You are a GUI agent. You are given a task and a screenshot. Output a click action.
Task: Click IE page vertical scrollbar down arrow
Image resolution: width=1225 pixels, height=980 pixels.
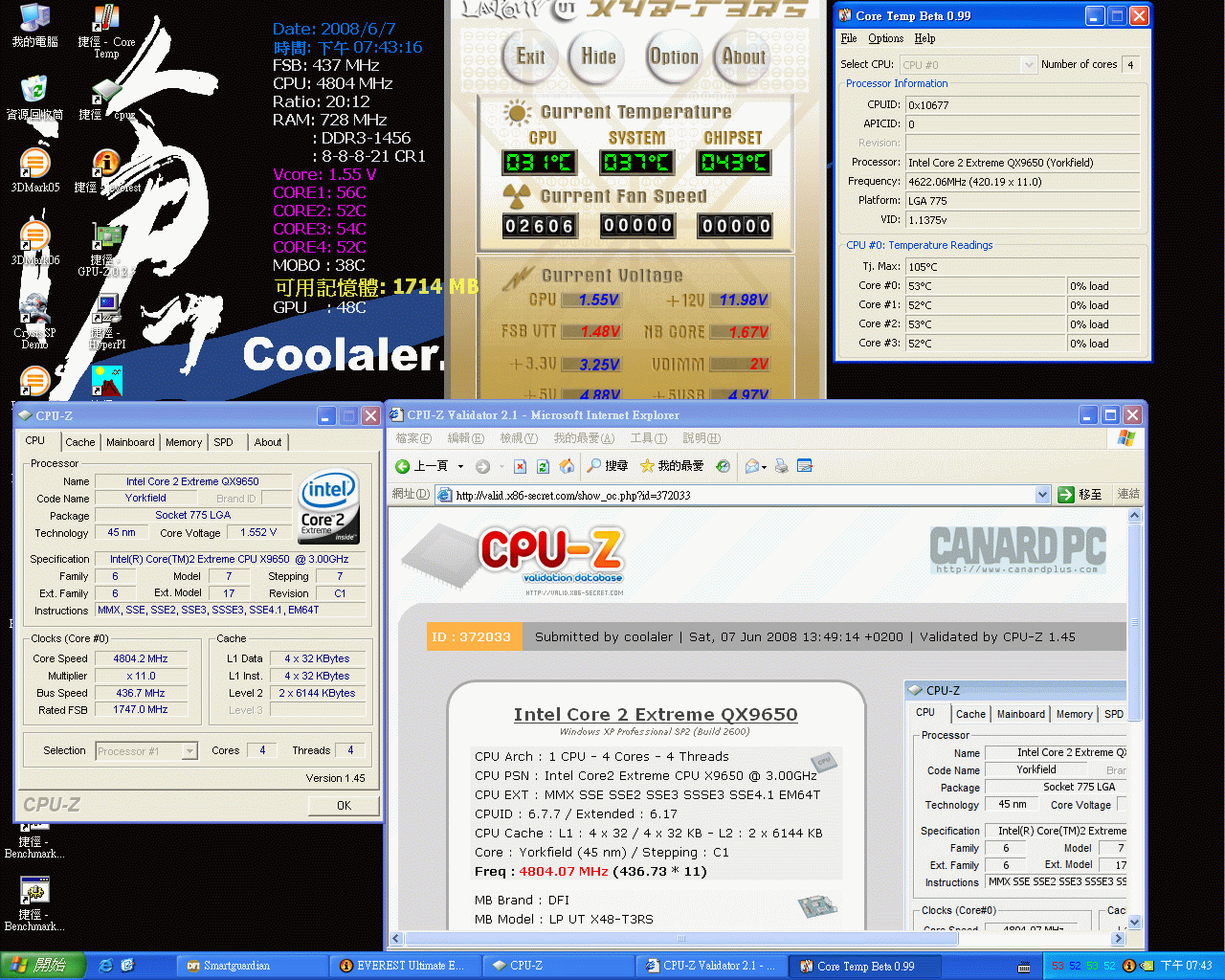1135,923
